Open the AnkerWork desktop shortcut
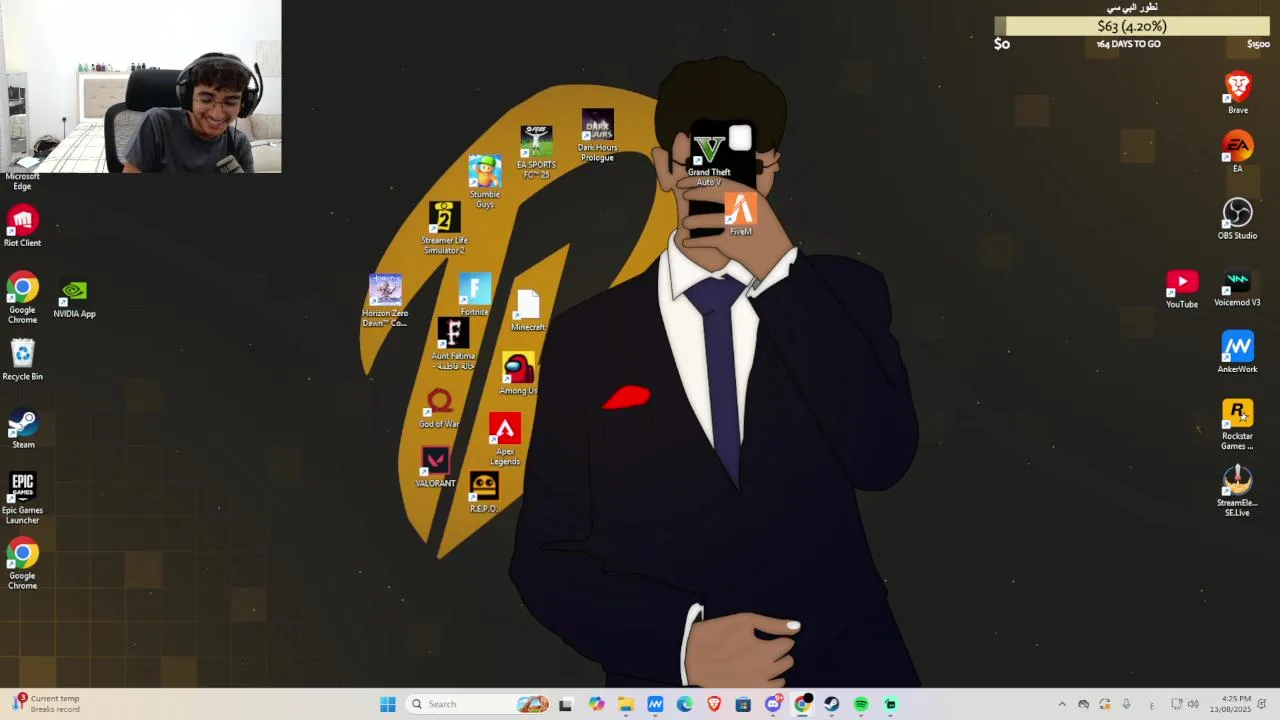 tap(1238, 352)
